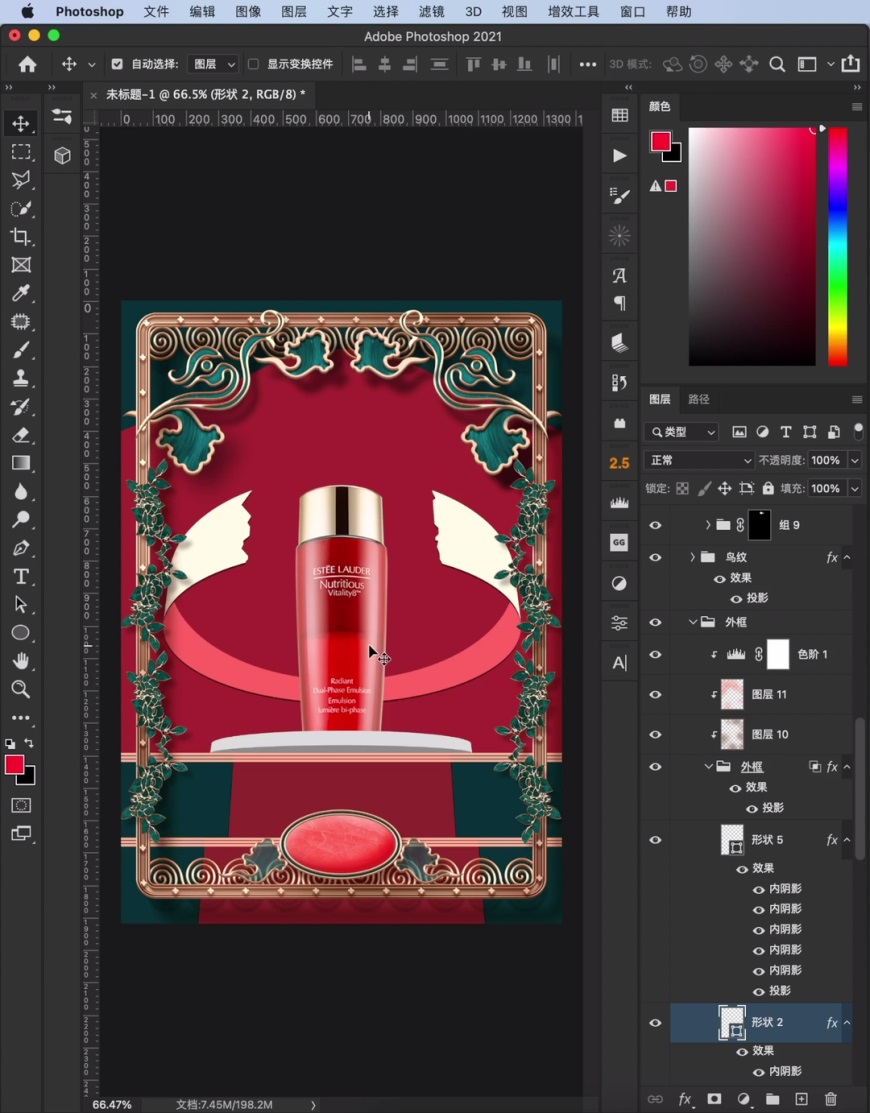Click the share icon in options bar
This screenshot has width=870, height=1113.
point(851,64)
